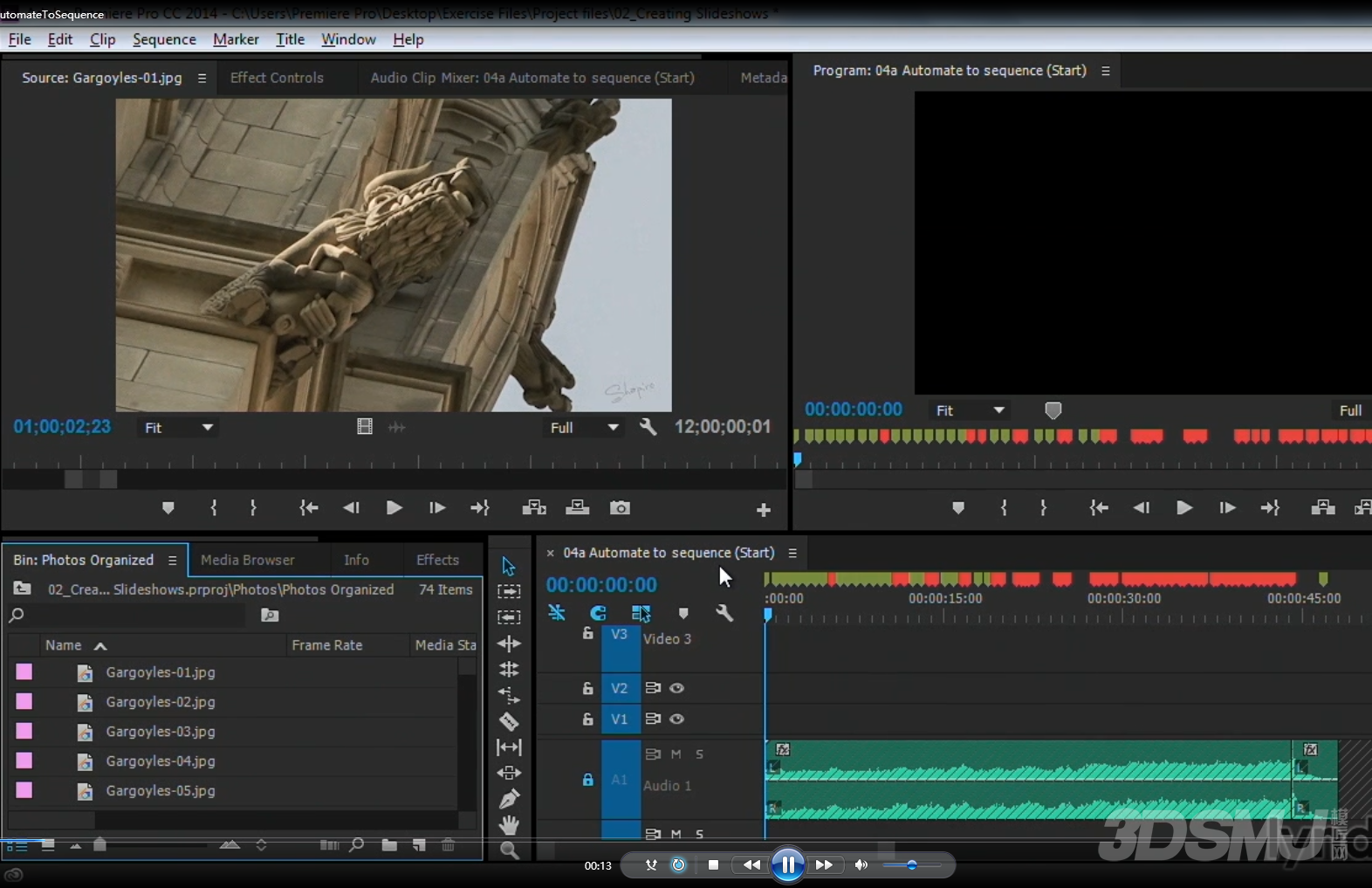The width and height of the screenshot is (1372, 888).
Task: Toggle V1 track output eye
Action: [x=676, y=719]
